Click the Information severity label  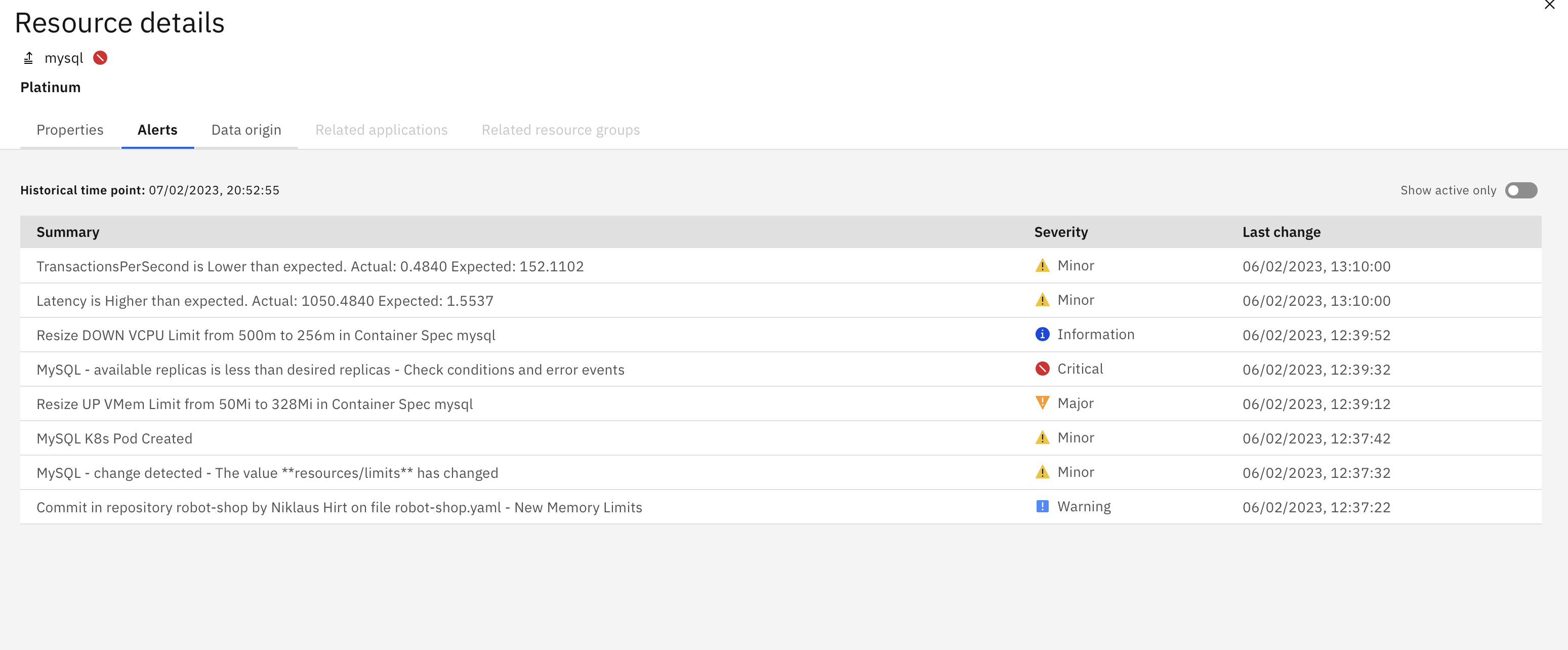[x=1096, y=335]
